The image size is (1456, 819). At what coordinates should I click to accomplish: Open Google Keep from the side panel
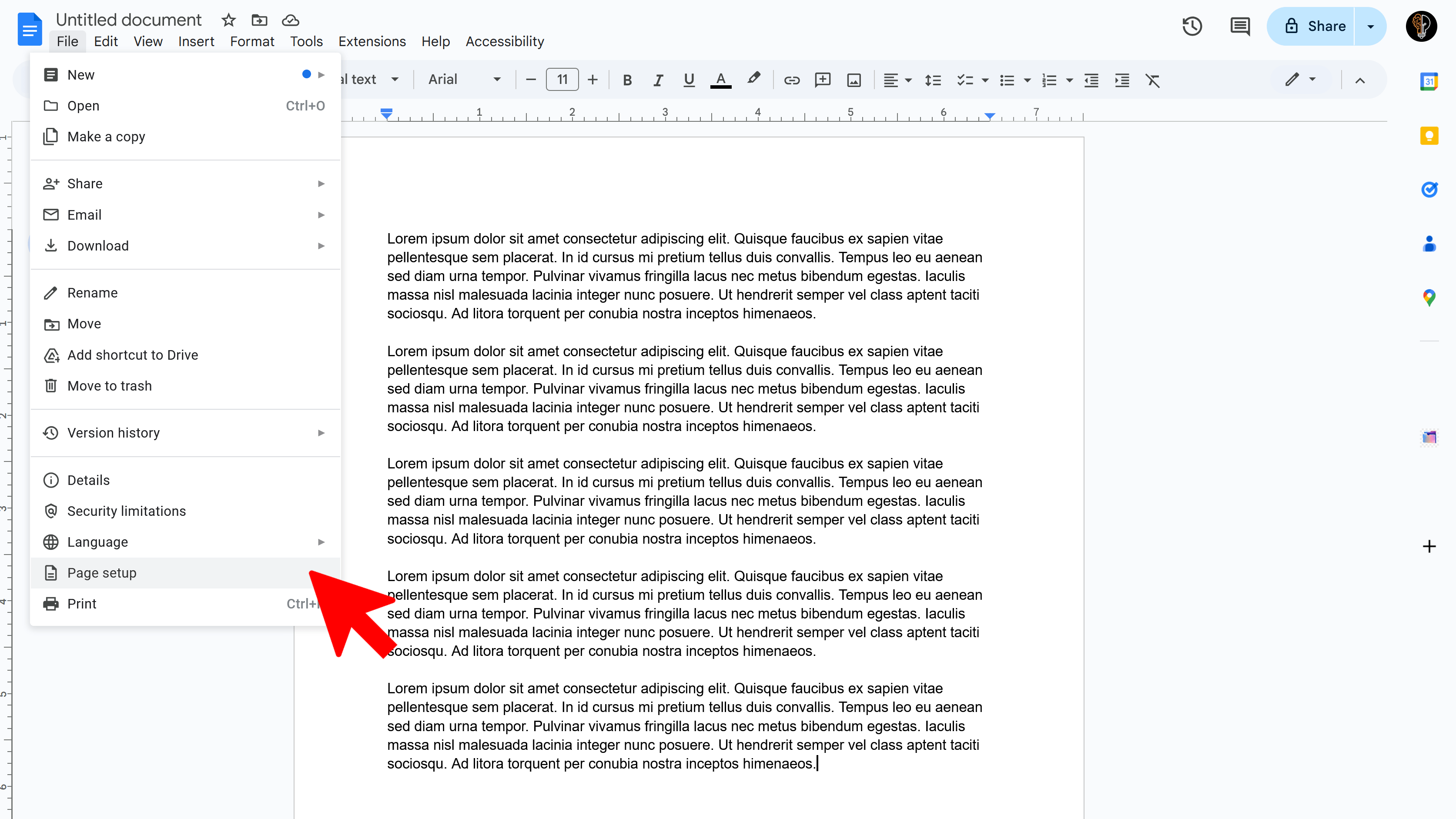pyautogui.click(x=1430, y=136)
